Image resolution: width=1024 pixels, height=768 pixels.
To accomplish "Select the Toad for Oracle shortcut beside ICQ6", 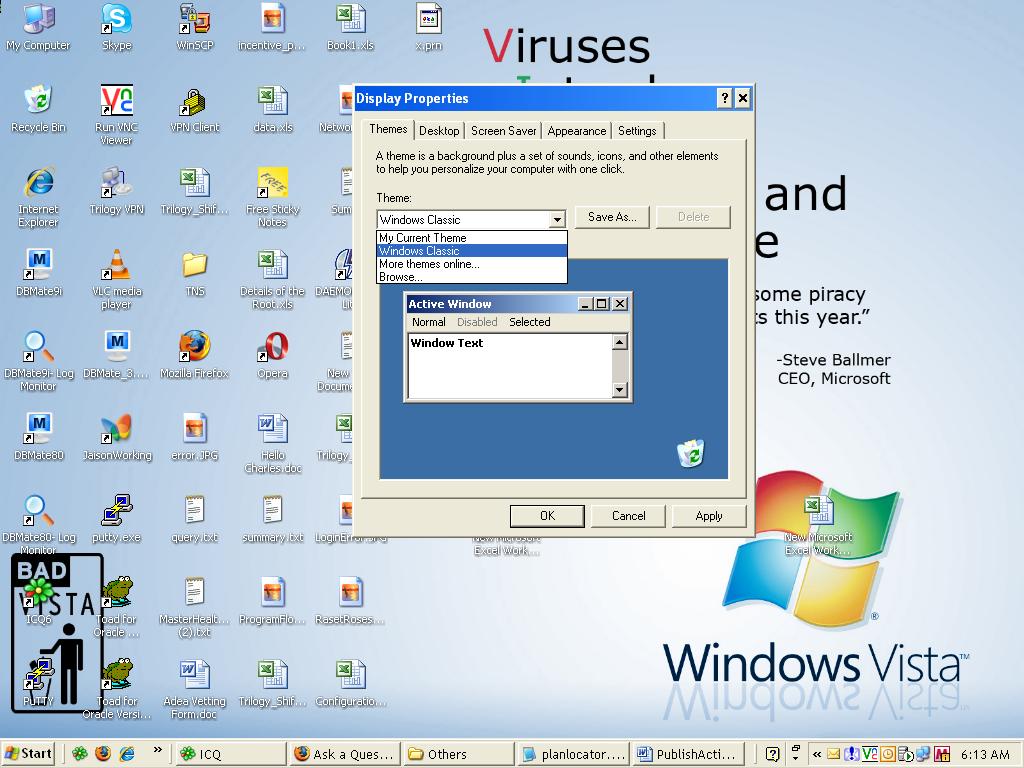I will coord(116,606).
